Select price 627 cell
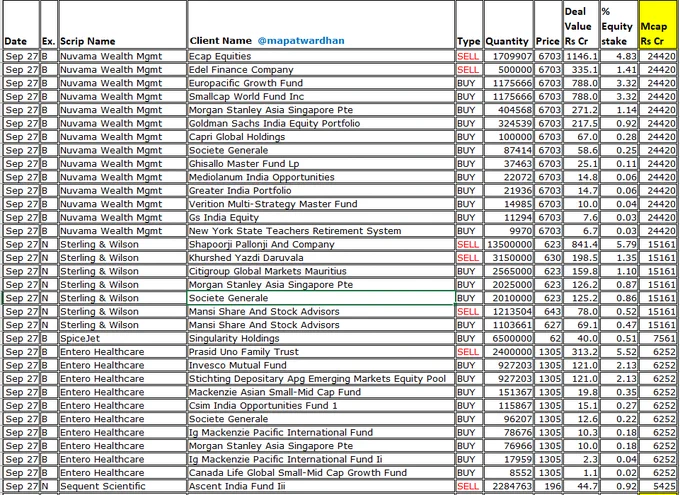This screenshot has width=680, height=495. coord(548,325)
